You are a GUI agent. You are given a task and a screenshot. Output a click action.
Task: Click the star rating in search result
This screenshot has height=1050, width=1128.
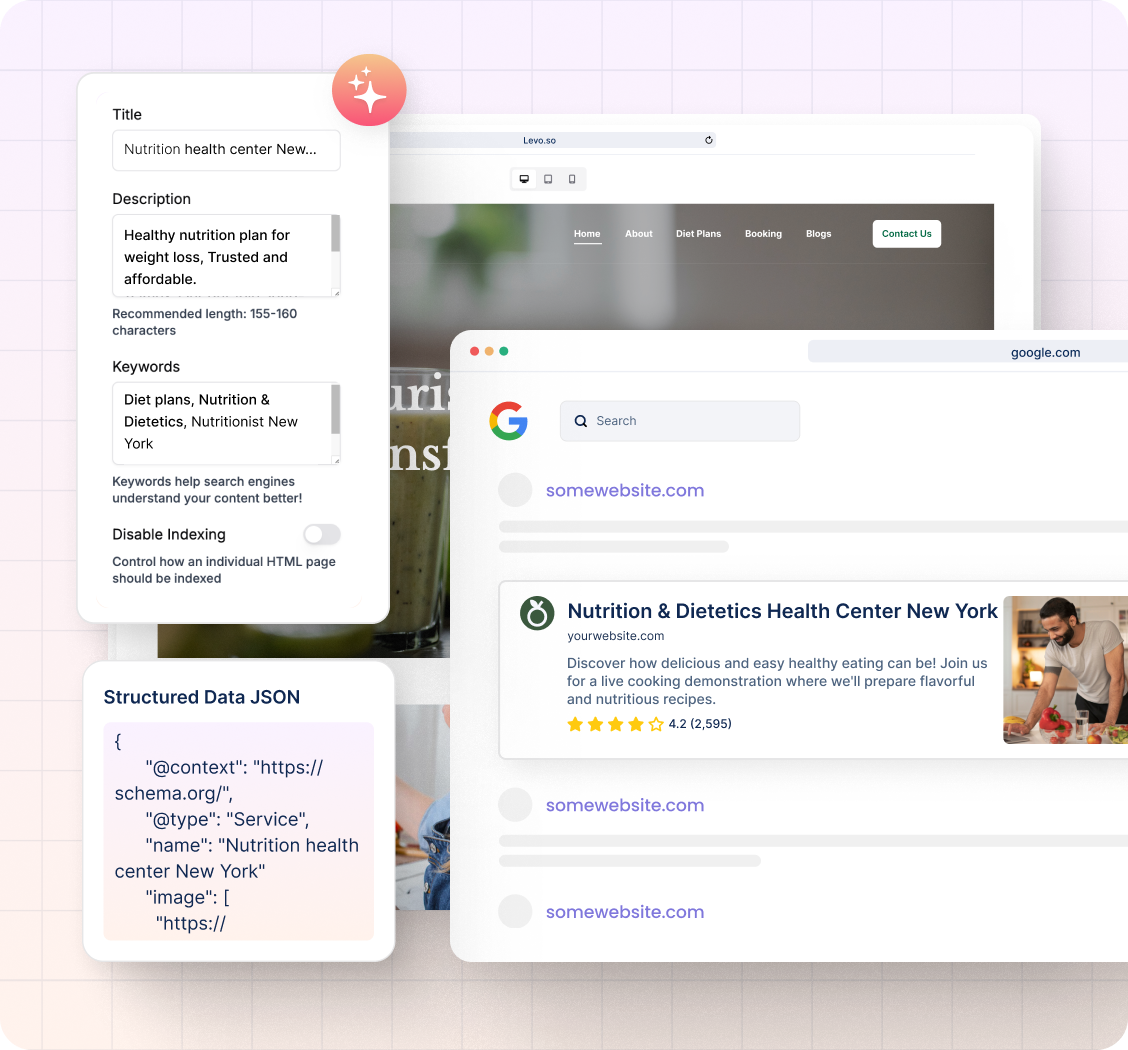(615, 724)
